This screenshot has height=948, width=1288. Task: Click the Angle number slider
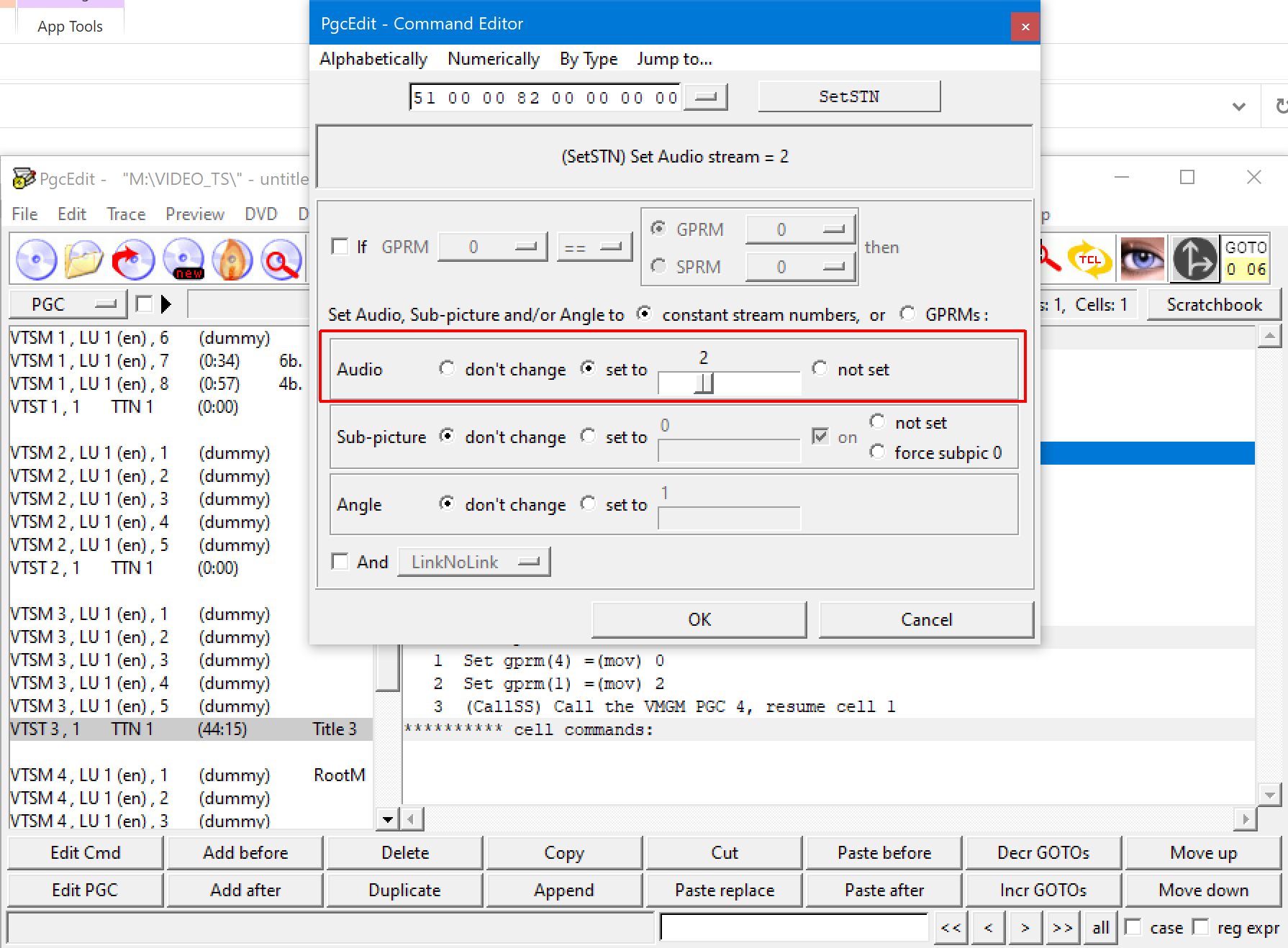[x=729, y=518]
